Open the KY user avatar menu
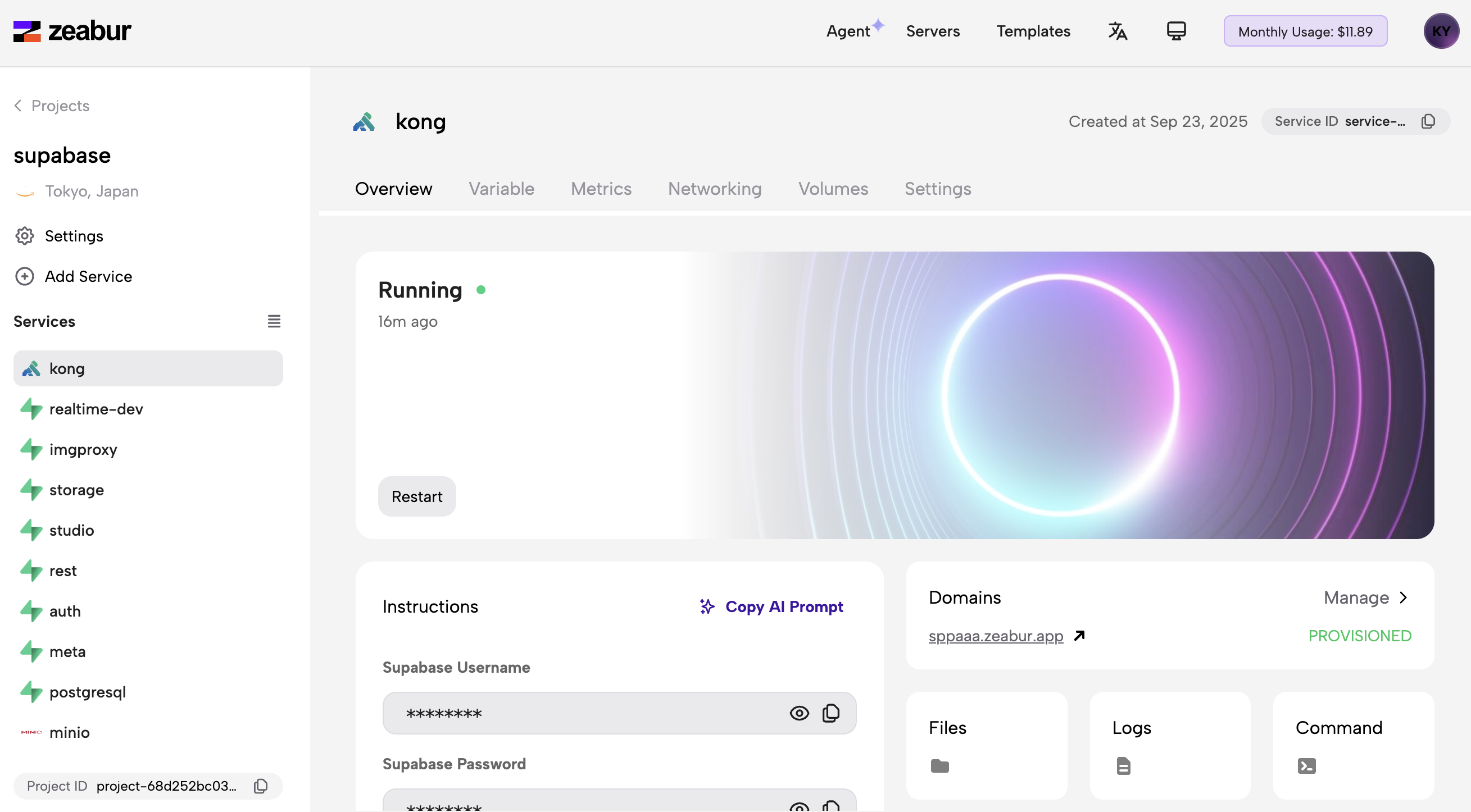1471x812 pixels. coord(1441,31)
